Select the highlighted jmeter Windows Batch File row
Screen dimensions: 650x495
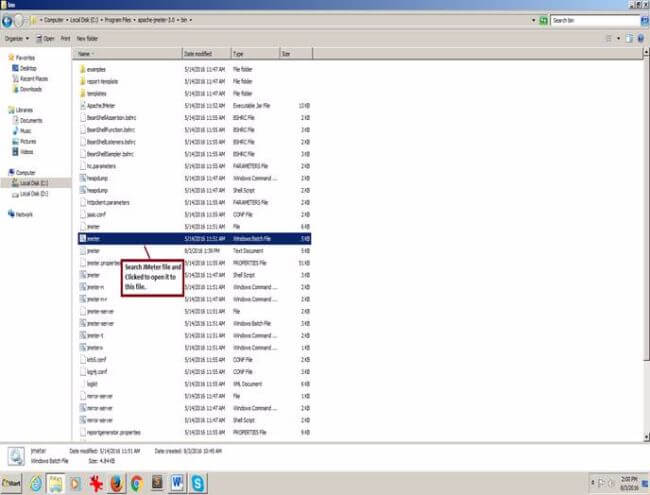point(194,239)
